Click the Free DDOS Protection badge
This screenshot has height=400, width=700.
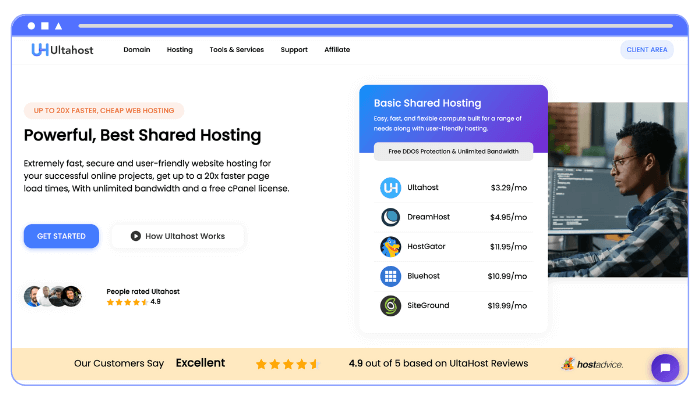point(453,151)
